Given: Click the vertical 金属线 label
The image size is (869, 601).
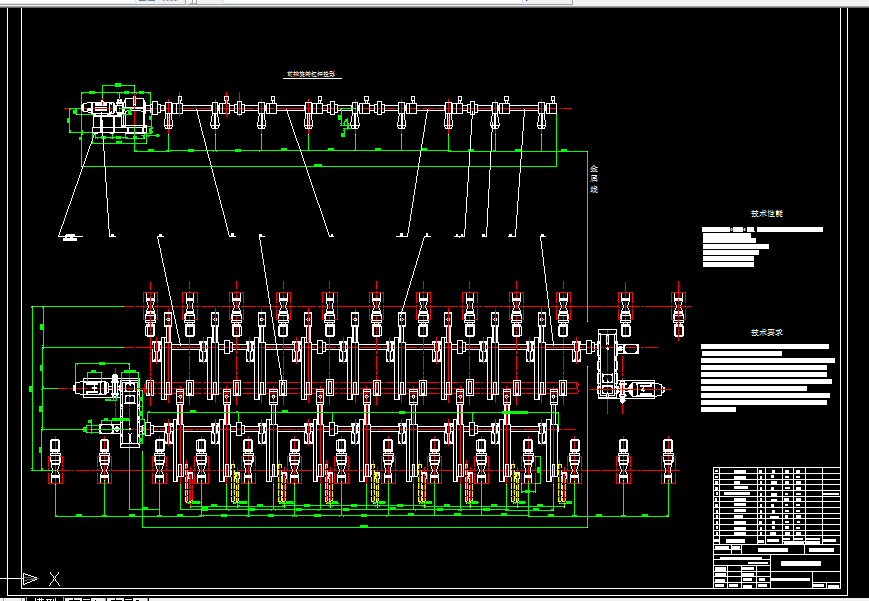Looking at the screenshot, I should (594, 179).
